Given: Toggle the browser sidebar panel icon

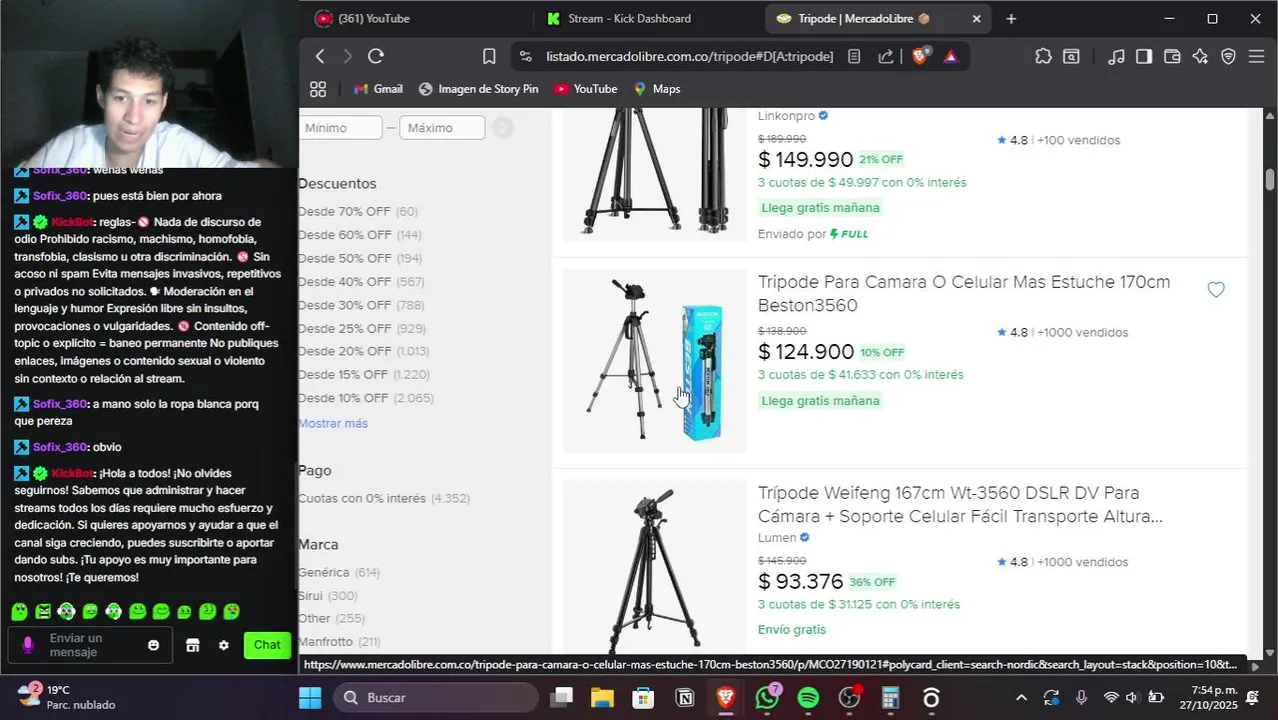Looking at the screenshot, I should [1144, 57].
